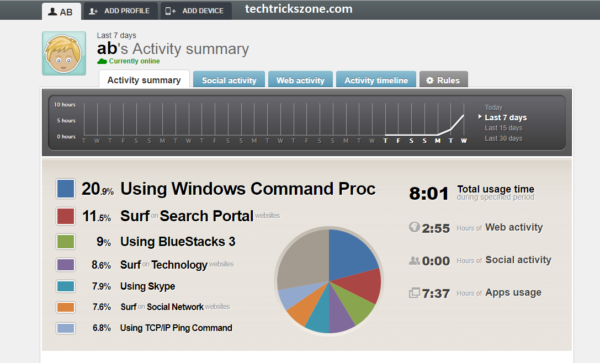600x363 pixels.
Task: Click the gray slice of pie chart
Action: click(x=304, y=258)
